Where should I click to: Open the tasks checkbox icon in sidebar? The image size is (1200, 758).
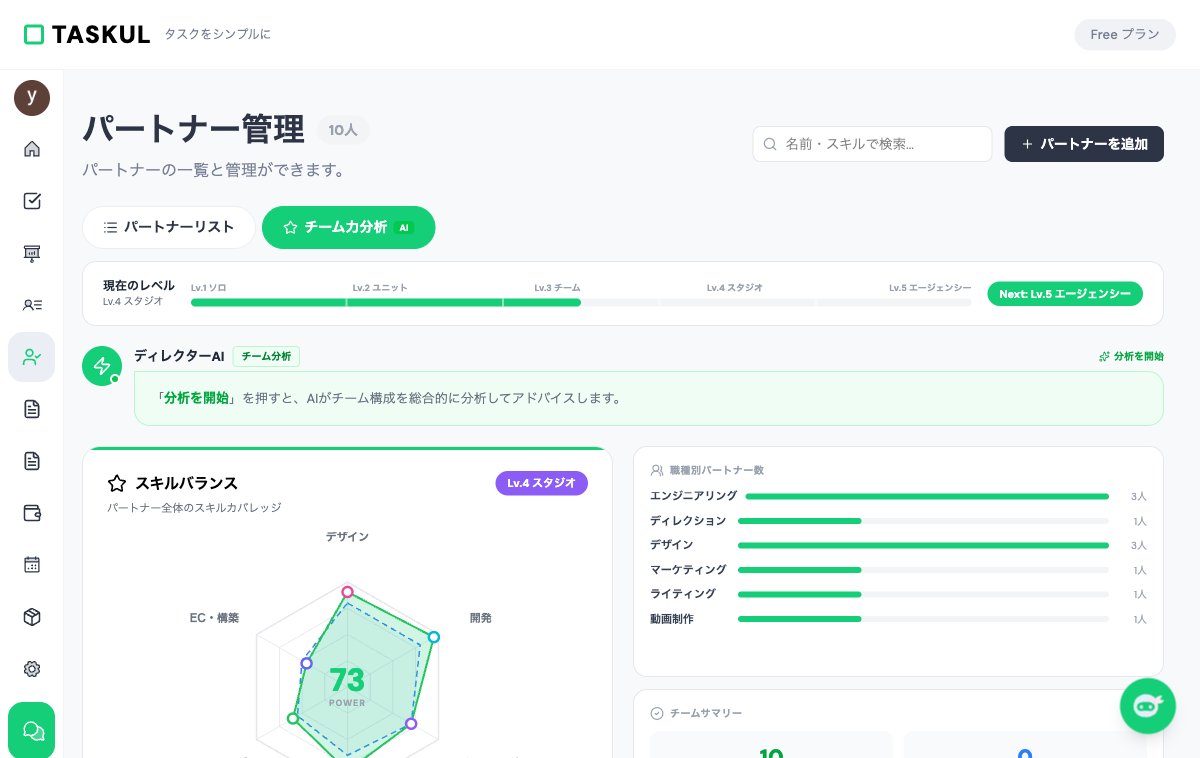32,201
